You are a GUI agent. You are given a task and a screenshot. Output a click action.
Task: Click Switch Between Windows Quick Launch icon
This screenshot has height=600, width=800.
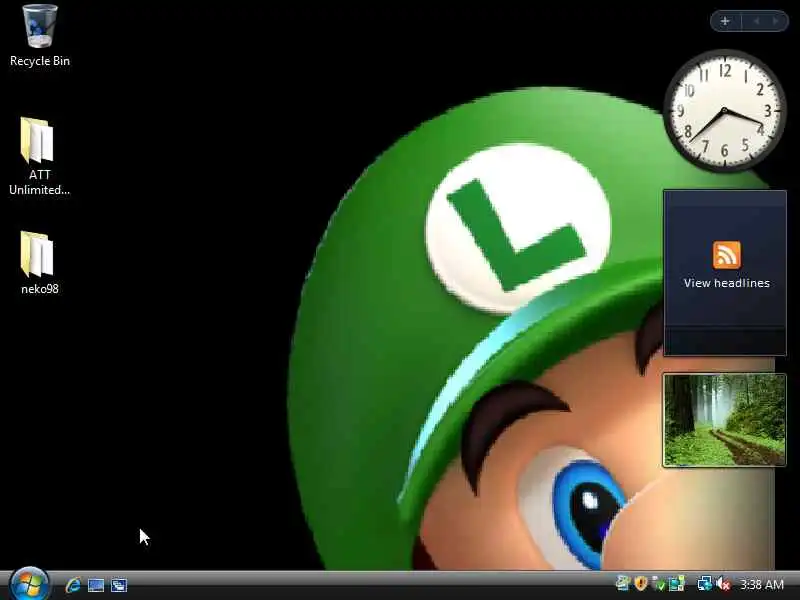pyautogui.click(x=119, y=585)
